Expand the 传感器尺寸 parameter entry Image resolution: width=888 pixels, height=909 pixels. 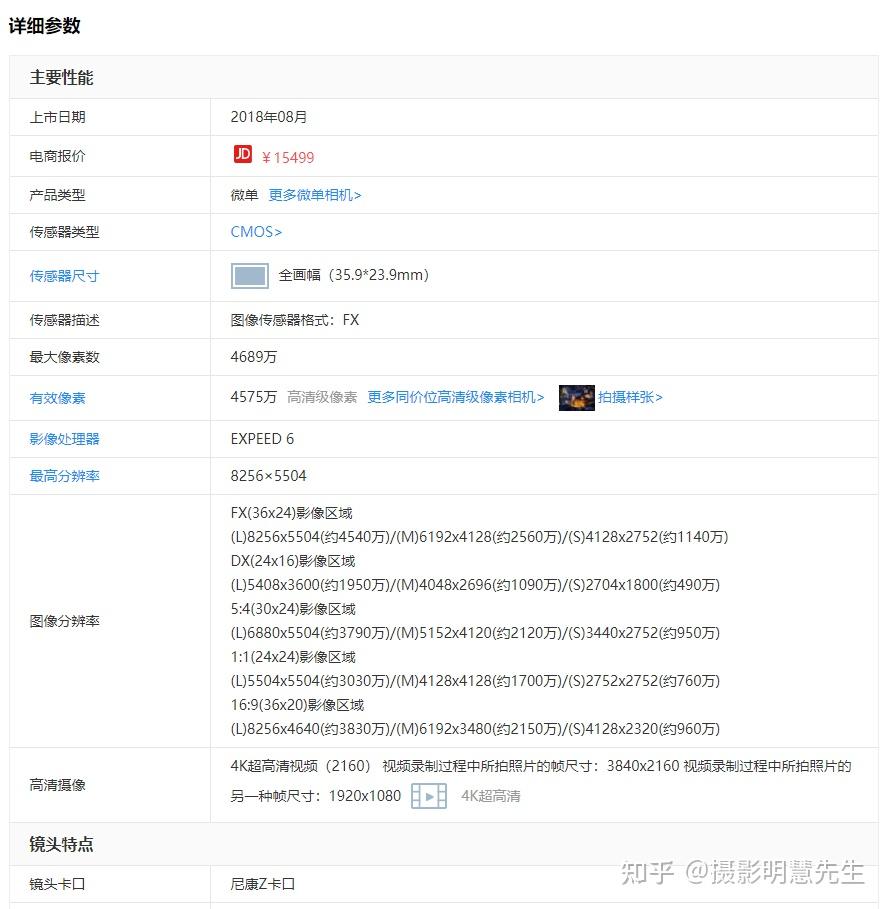[x=63, y=275]
